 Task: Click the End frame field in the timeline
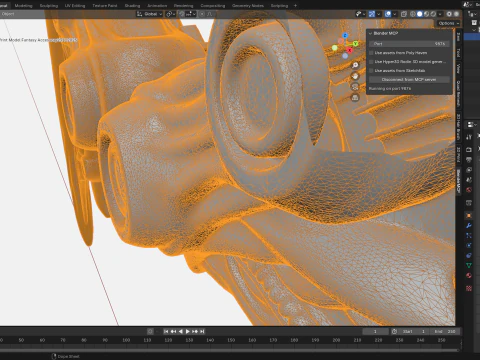click(445, 331)
